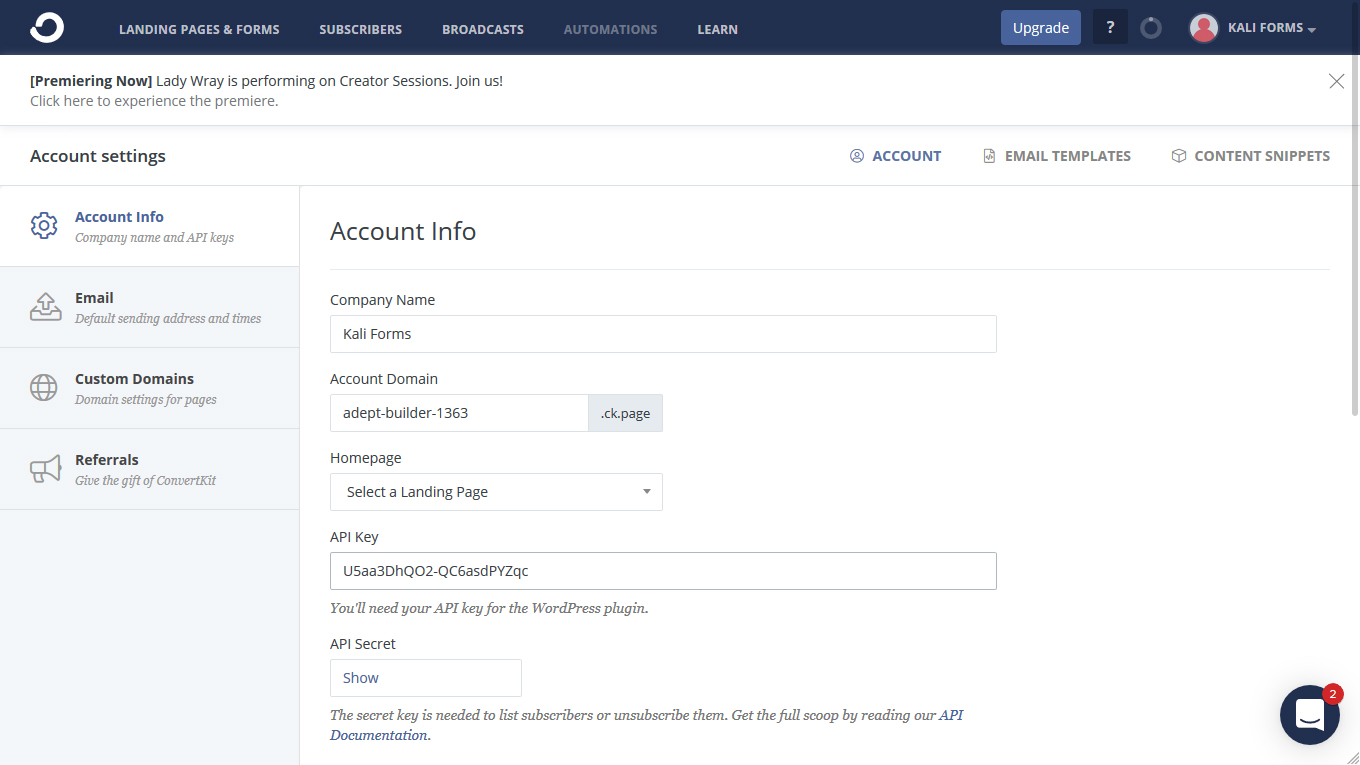The image size is (1360, 765).
Task: Click the Email inbox tray icon
Action: click(x=45, y=307)
